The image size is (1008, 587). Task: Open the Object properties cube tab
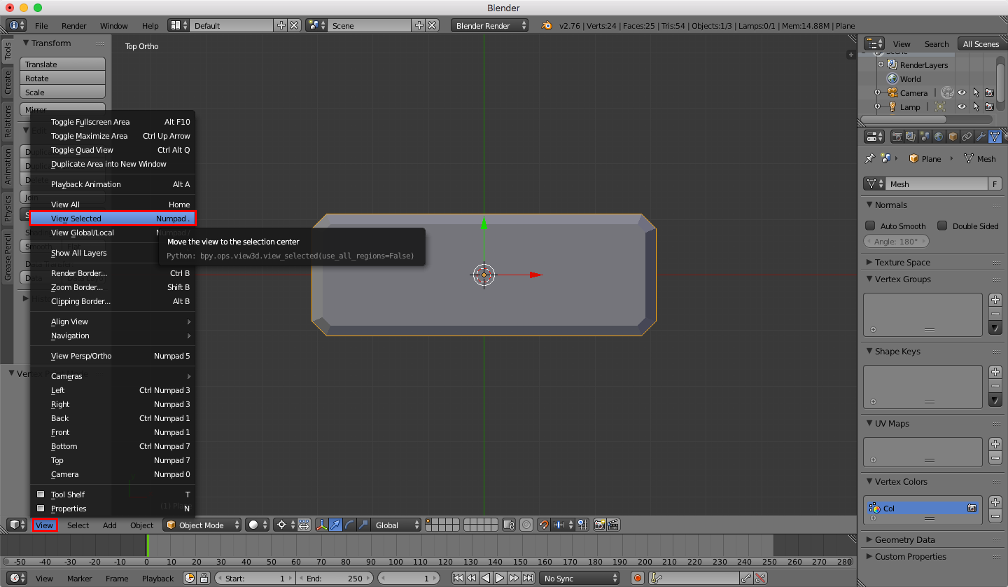point(953,137)
